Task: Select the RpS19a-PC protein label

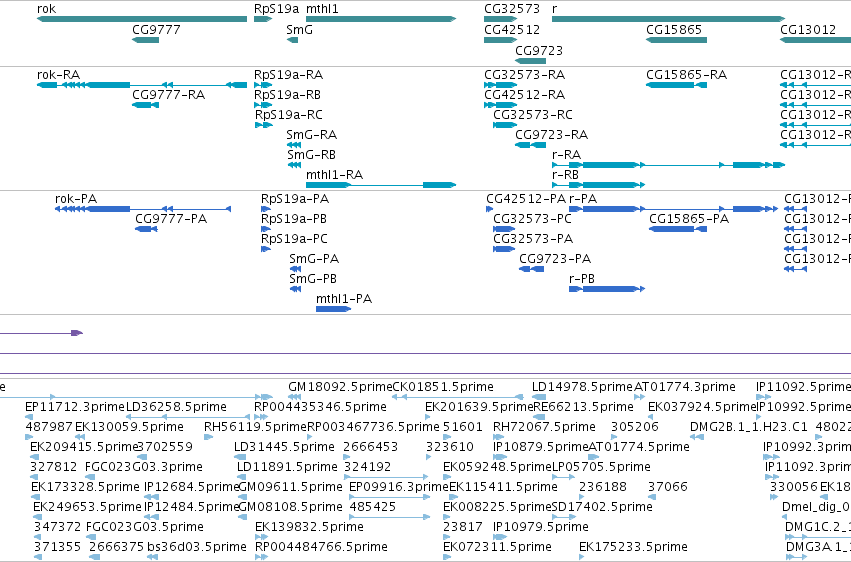Action: [294, 239]
